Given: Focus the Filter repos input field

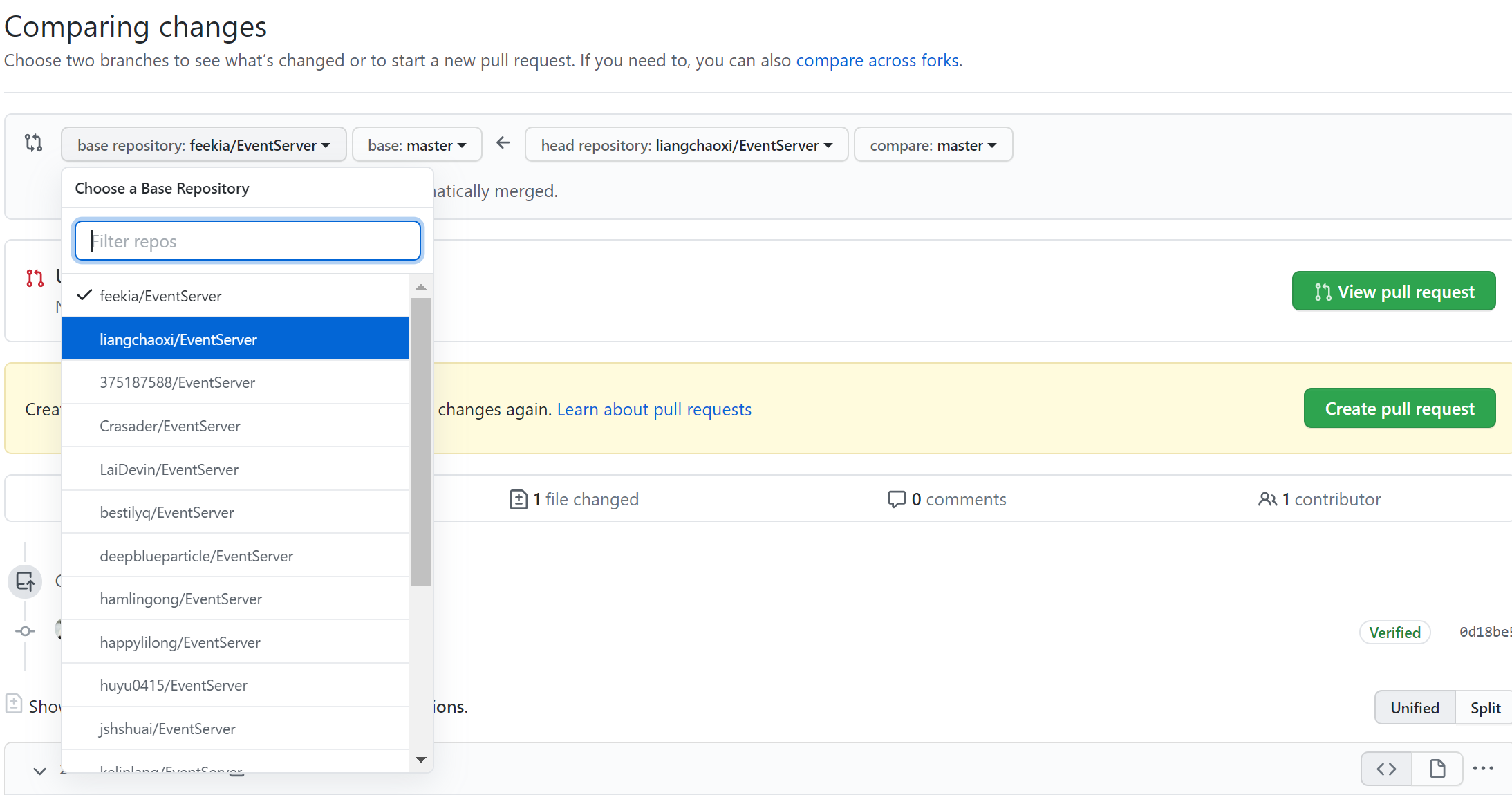Looking at the screenshot, I should (x=248, y=241).
